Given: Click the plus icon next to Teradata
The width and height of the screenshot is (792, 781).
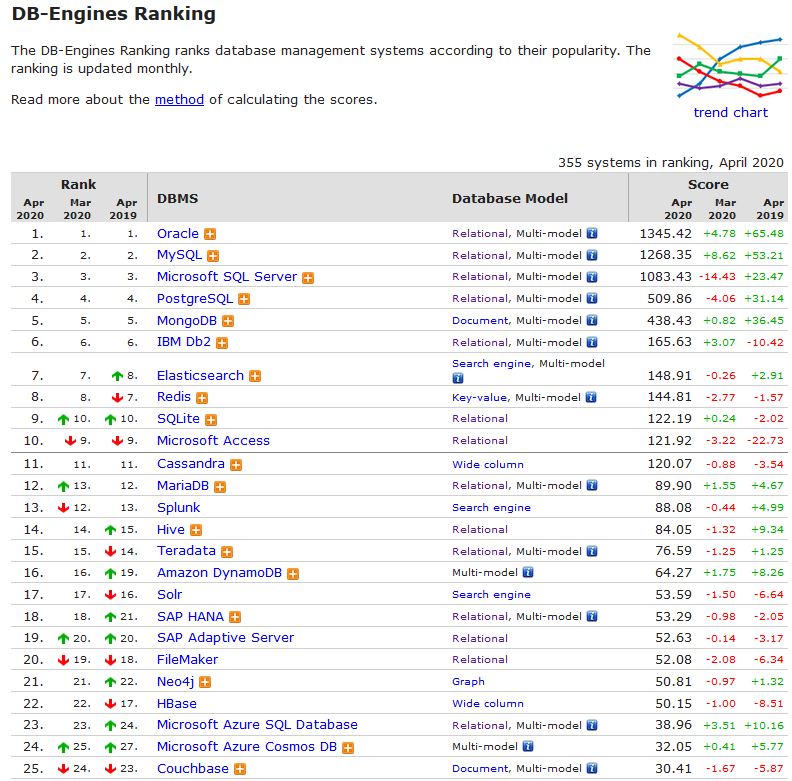Looking at the screenshot, I should [x=227, y=552].
